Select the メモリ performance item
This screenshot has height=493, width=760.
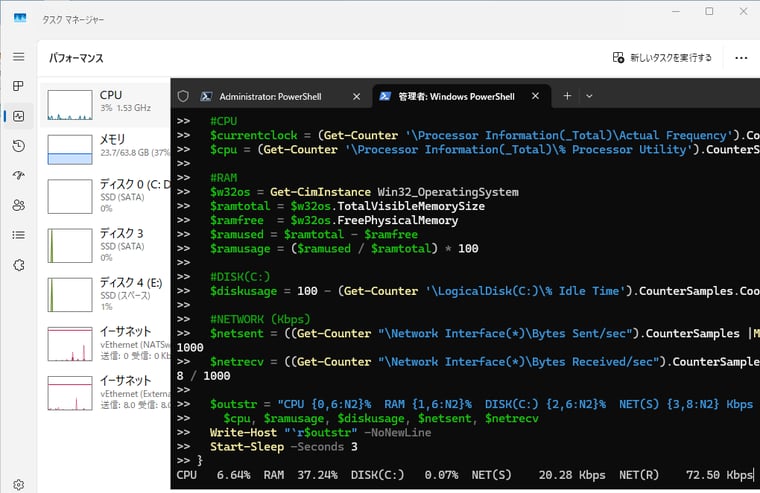(x=106, y=149)
